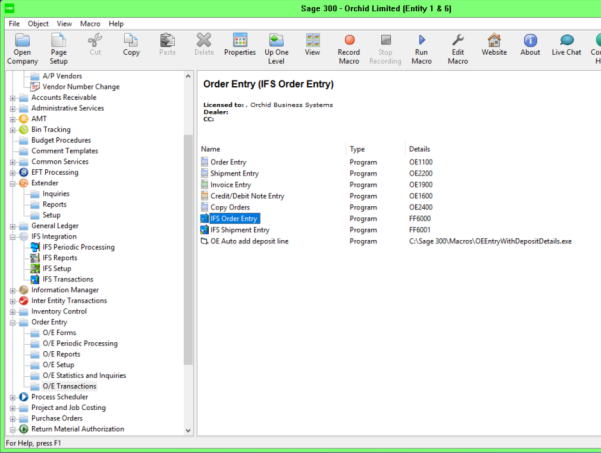
Task: Expand the Purchase Orders node
Action: point(13,419)
